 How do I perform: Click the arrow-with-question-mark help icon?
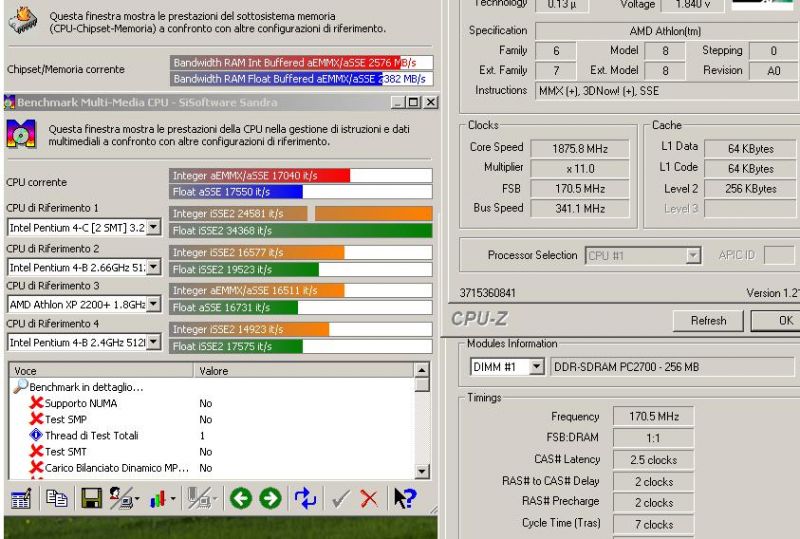405,498
